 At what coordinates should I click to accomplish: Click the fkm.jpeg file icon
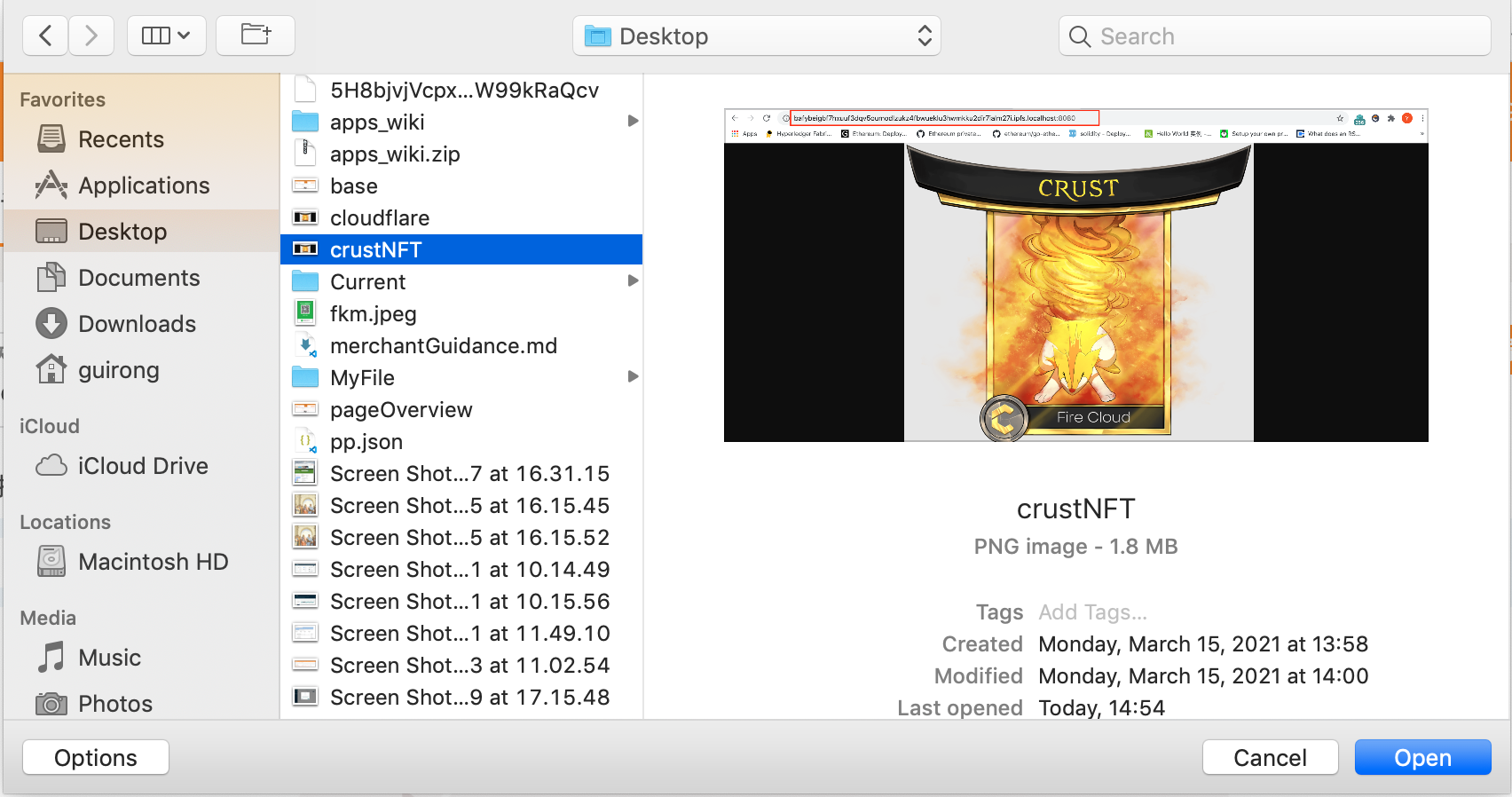[x=305, y=312]
